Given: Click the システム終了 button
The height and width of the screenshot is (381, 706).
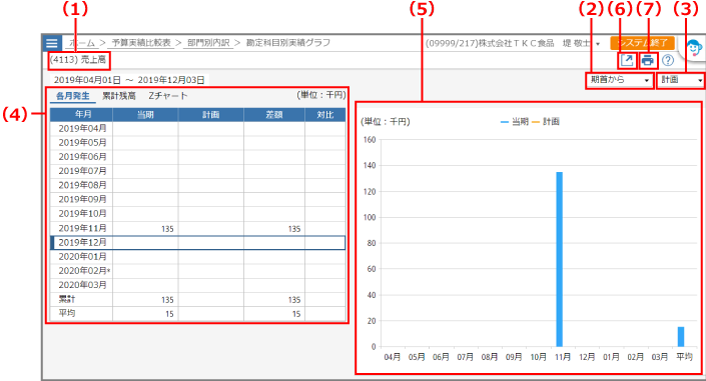Looking at the screenshot, I should [643, 43].
